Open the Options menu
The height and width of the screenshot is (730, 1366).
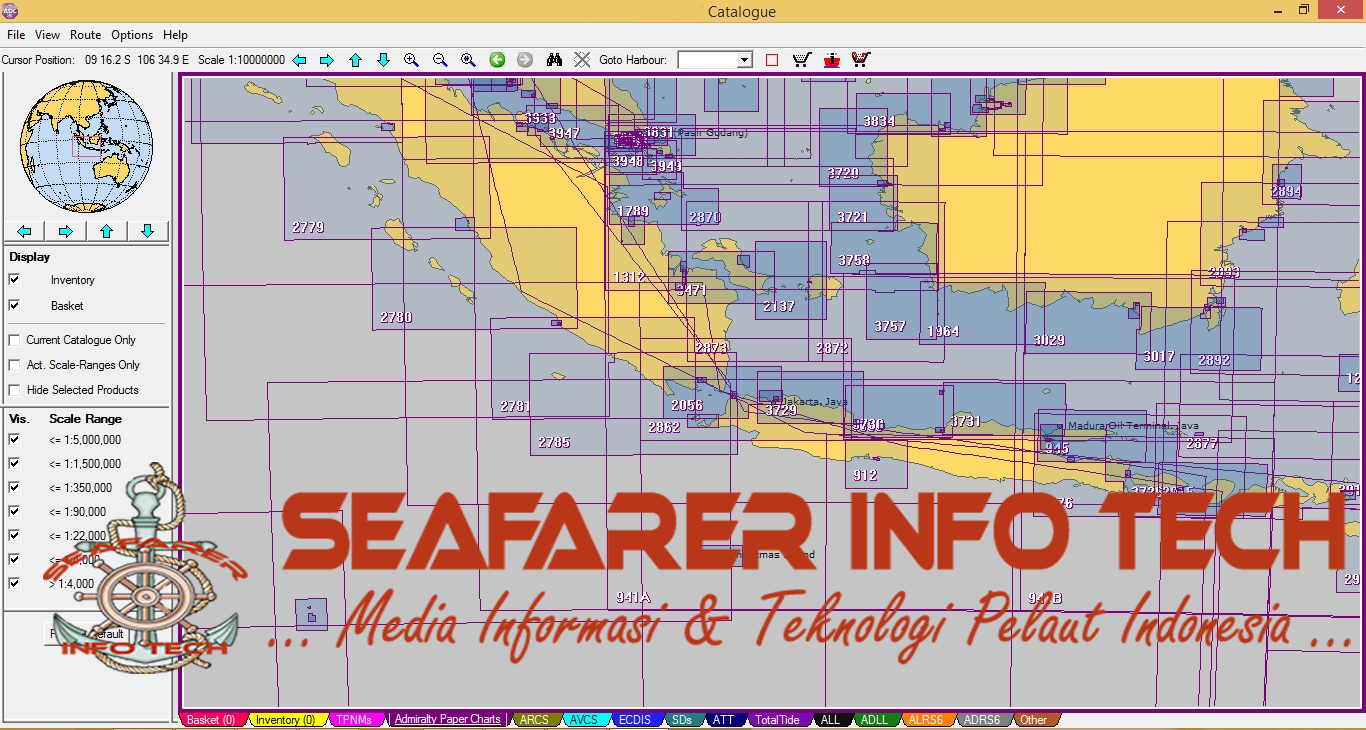click(131, 34)
